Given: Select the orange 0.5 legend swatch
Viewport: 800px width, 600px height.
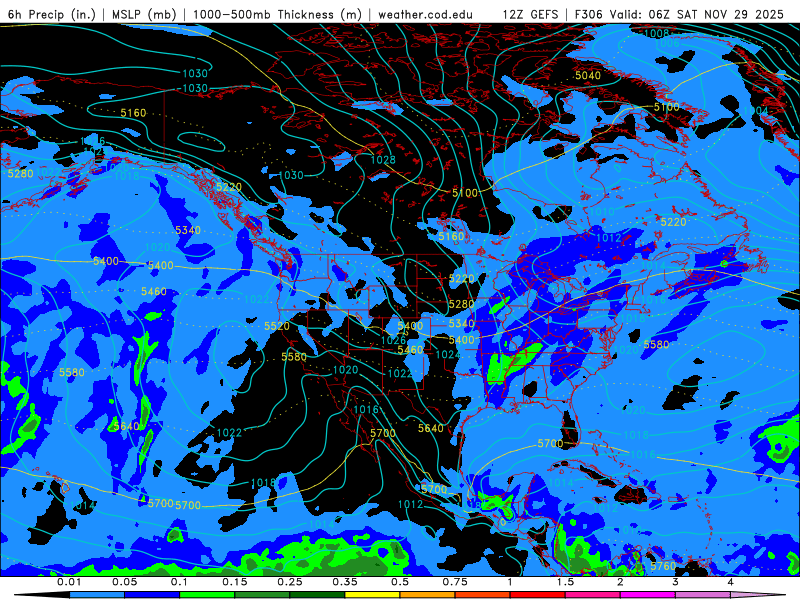Looking at the screenshot, I should tap(428, 595).
